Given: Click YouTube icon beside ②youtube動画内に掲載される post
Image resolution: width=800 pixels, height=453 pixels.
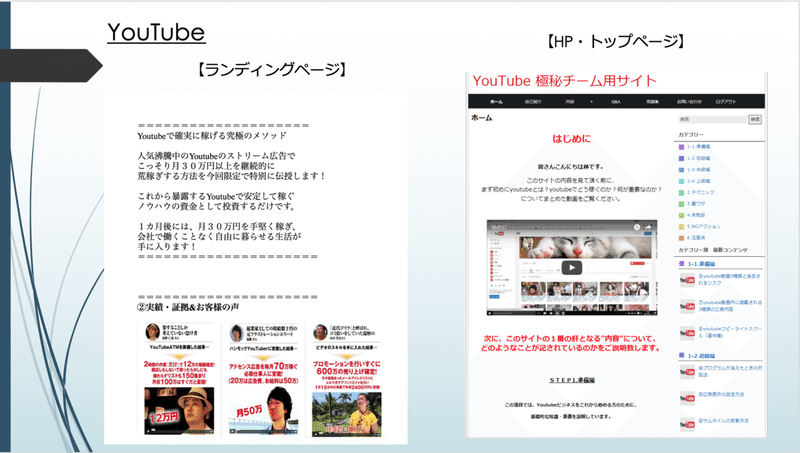Looking at the screenshot, I should (687, 306).
